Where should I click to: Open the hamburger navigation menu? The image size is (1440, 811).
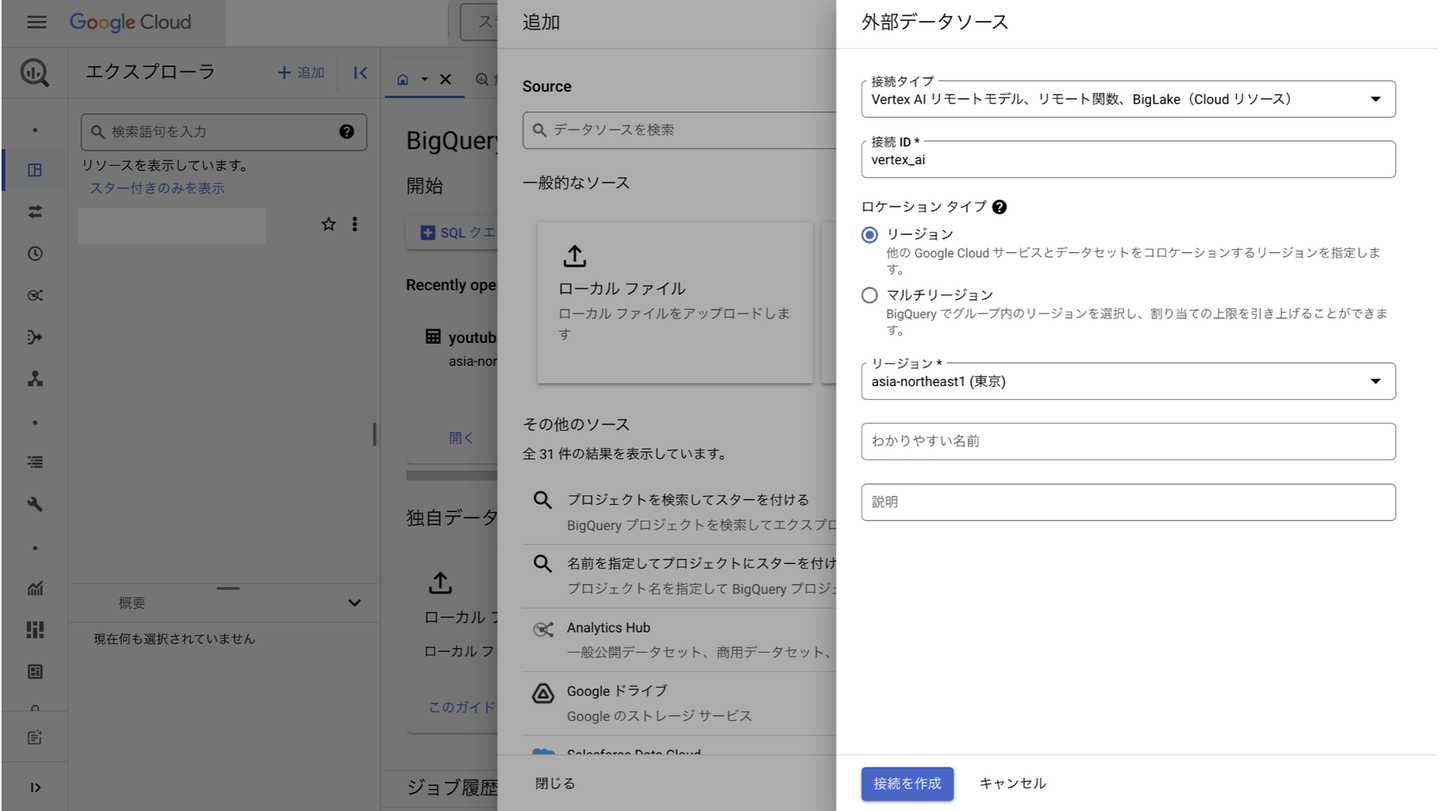point(36,22)
